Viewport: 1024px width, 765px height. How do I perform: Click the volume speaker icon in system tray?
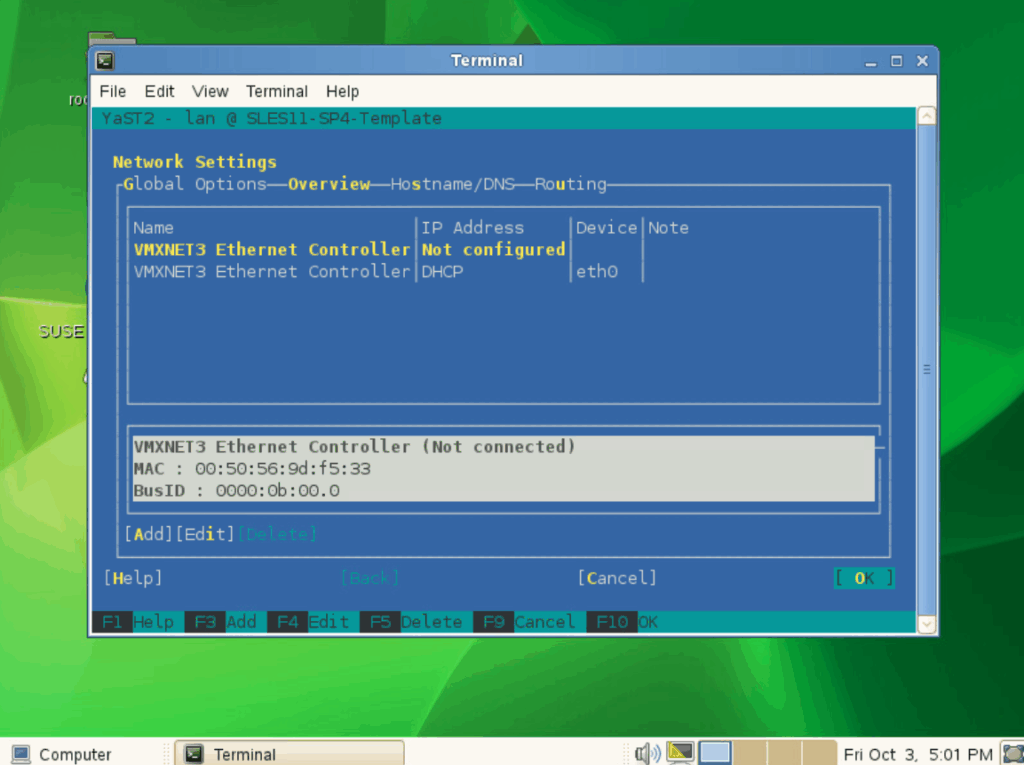coord(646,753)
